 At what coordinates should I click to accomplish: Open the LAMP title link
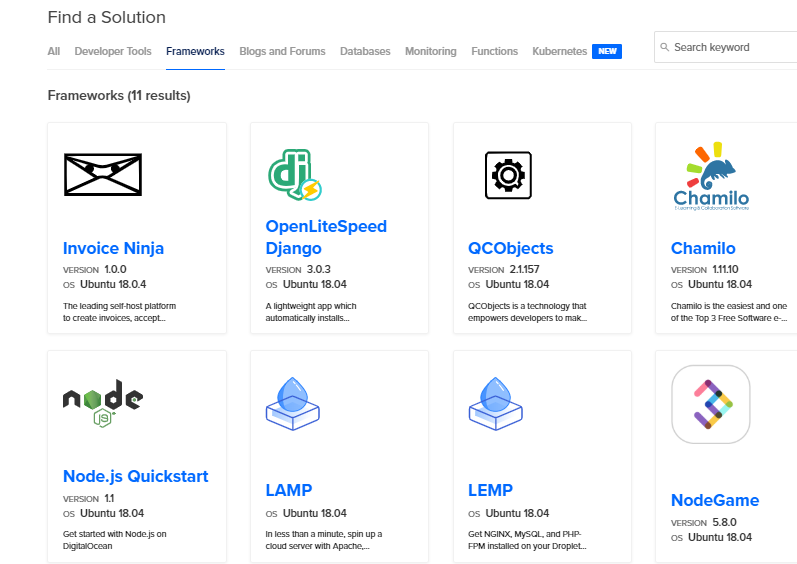pos(289,490)
